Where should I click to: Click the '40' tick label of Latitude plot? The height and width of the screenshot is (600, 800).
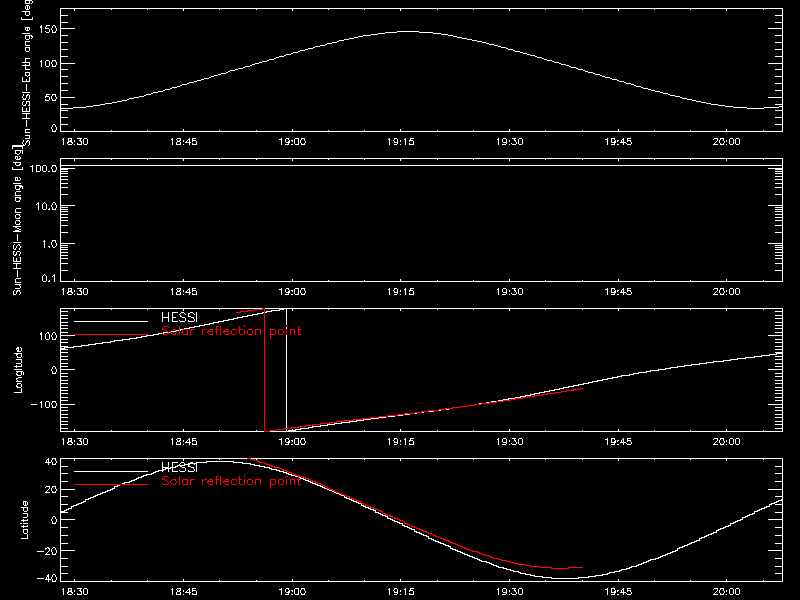point(51,462)
